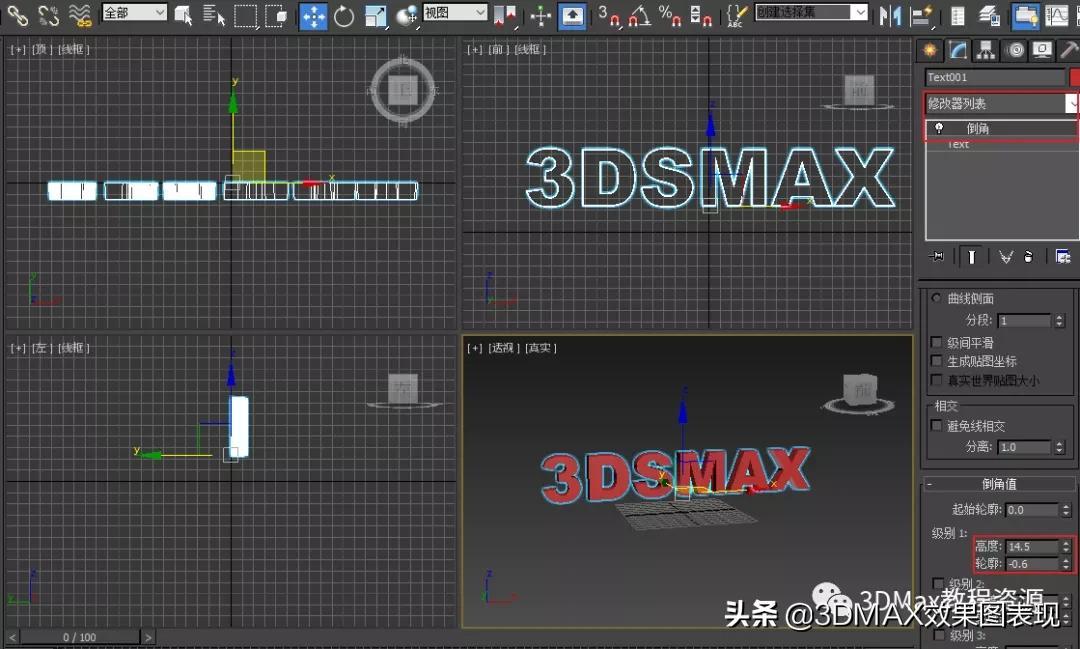
Task: Enable the 避免线相交 checkbox
Action: pyautogui.click(x=936, y=425)
